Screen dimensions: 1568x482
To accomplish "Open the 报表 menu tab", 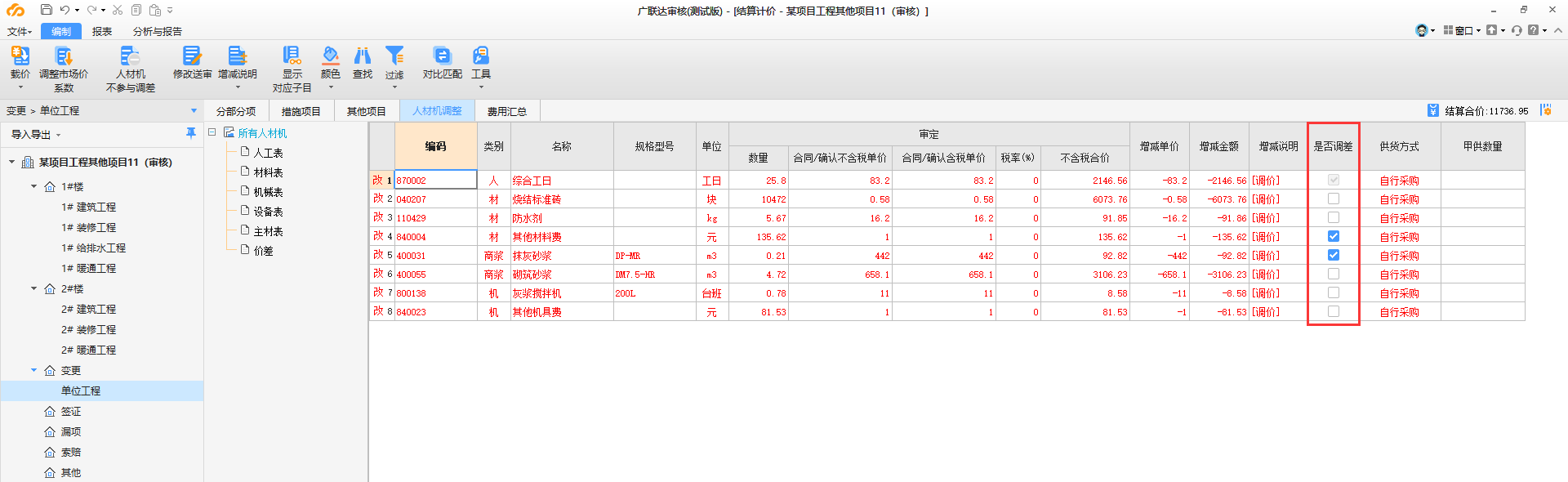I will coord(102,32).
